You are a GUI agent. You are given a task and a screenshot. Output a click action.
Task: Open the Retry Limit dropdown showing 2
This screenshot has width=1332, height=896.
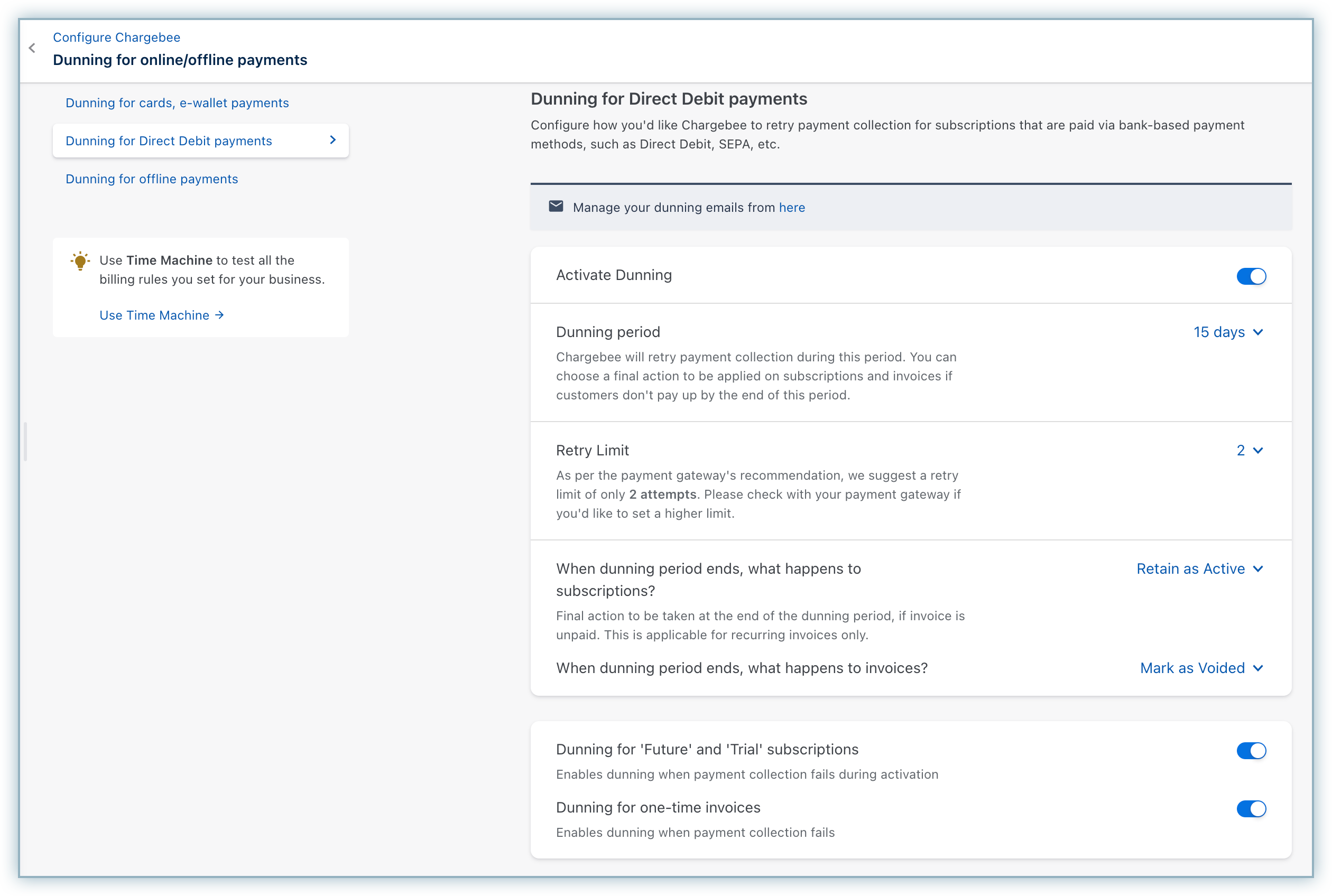click(1250, 450)
